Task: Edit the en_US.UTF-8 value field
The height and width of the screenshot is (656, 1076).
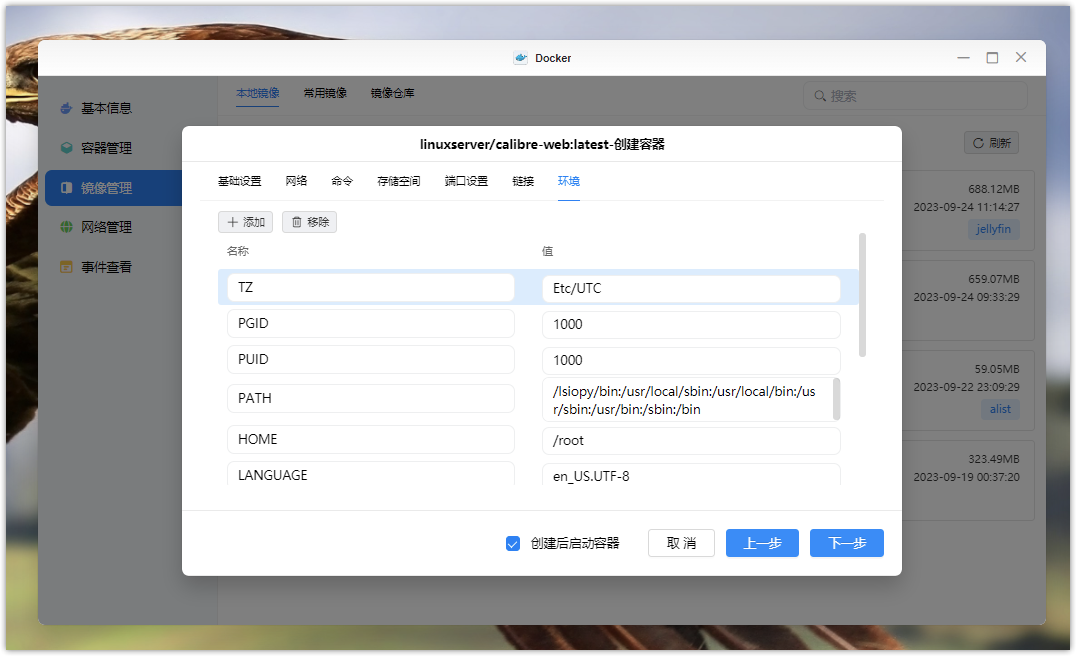Action: [691, 475]
